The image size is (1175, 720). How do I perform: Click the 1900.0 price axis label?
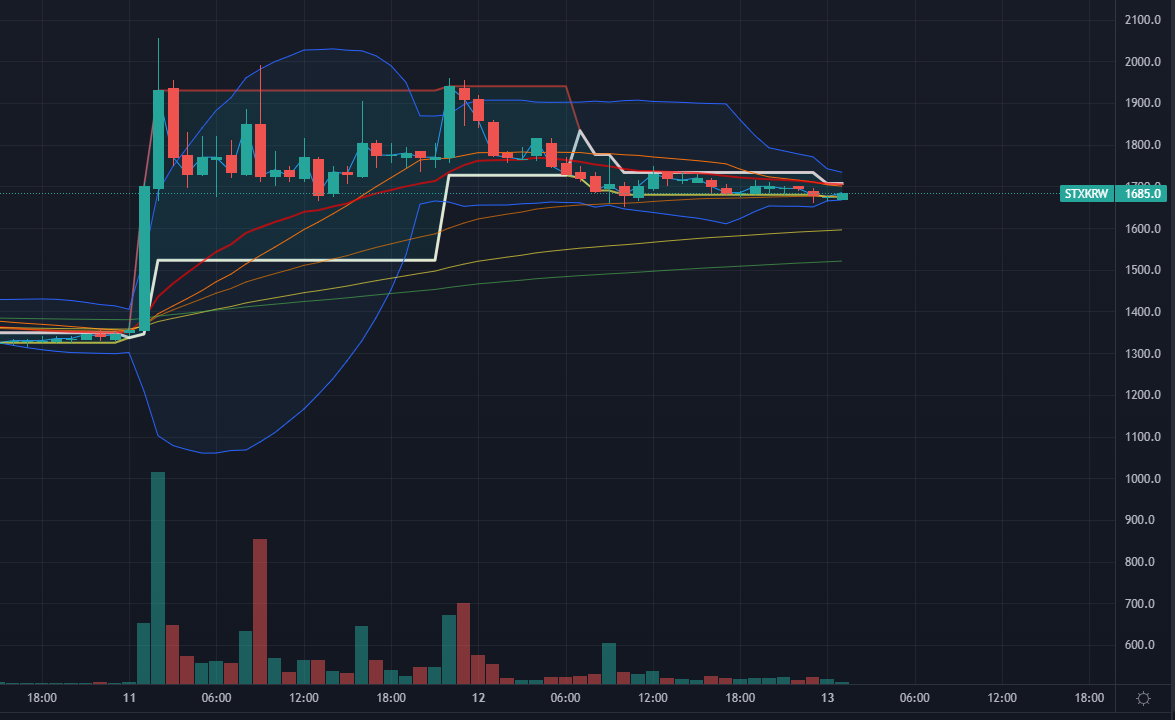[1142, 103]
